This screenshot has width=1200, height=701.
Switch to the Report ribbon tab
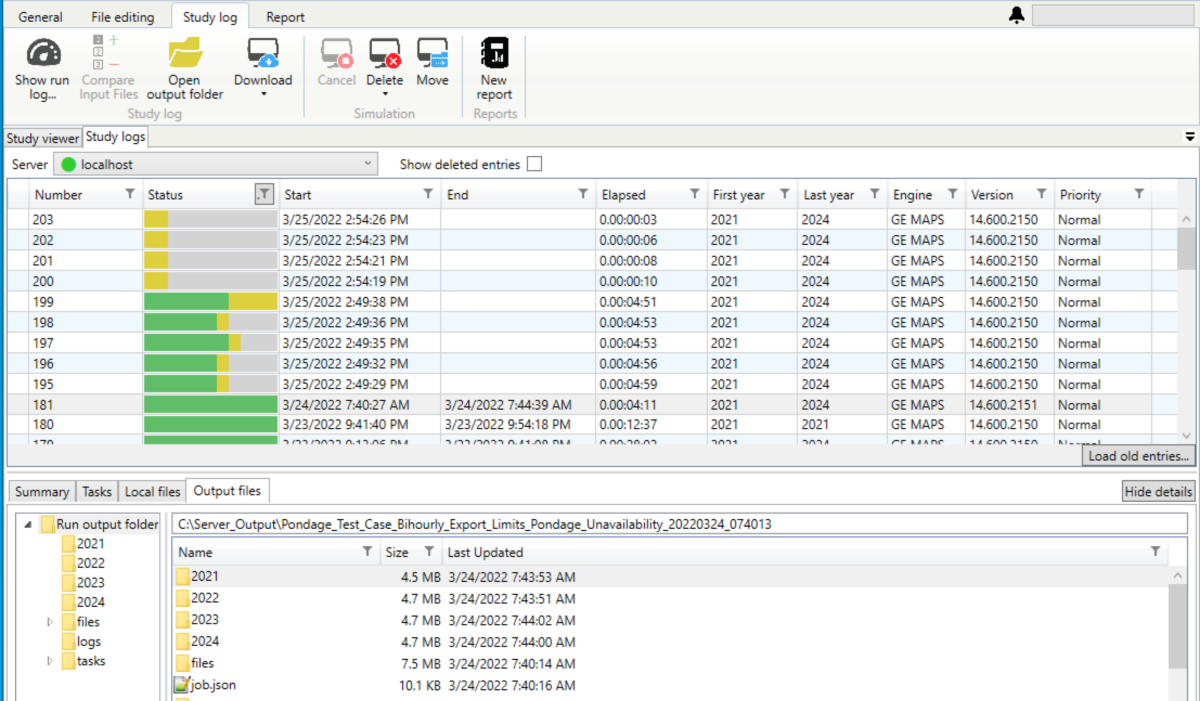click(285, 17)
